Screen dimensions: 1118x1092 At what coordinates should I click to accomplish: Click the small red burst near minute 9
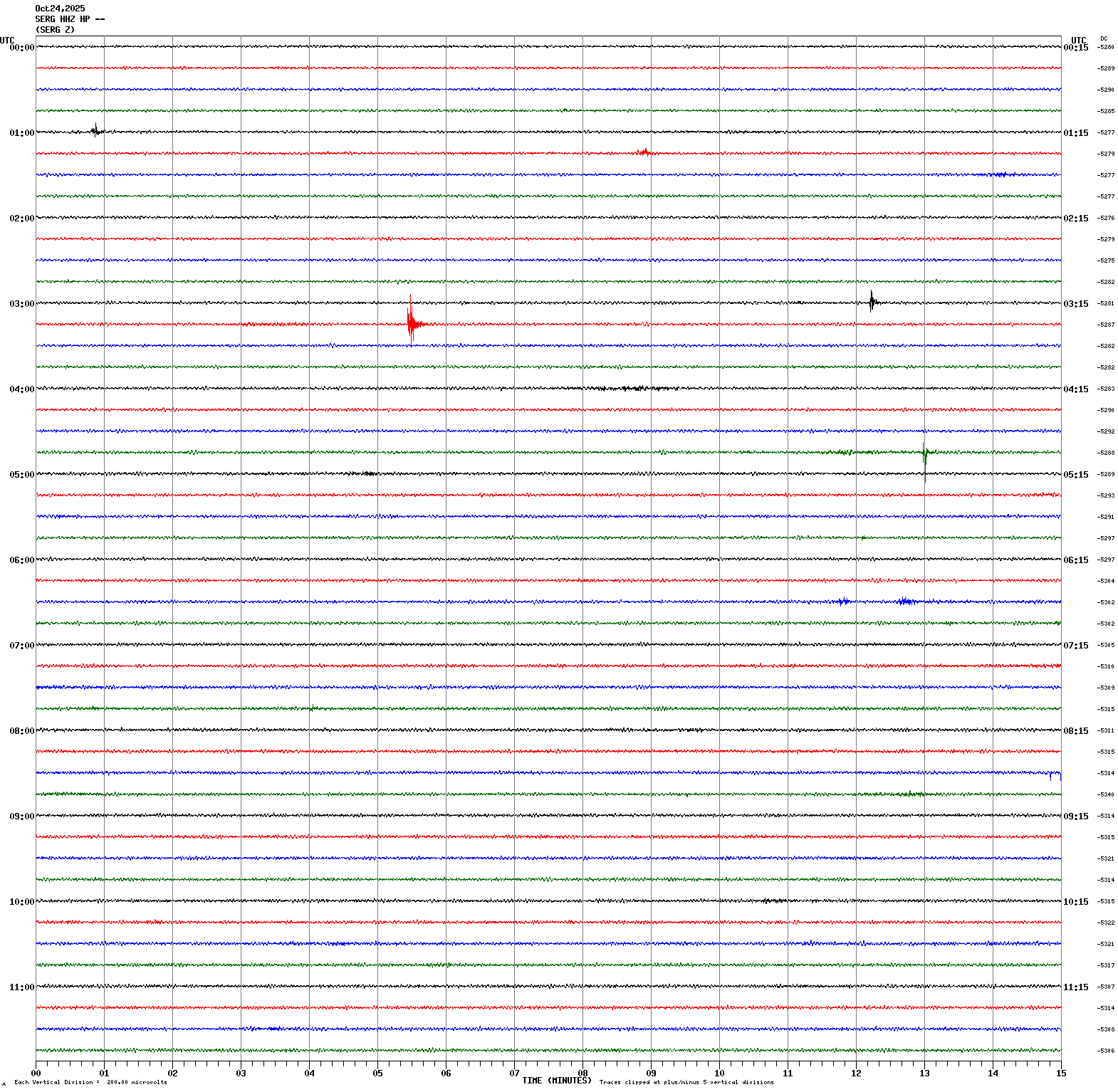[644, 152]
